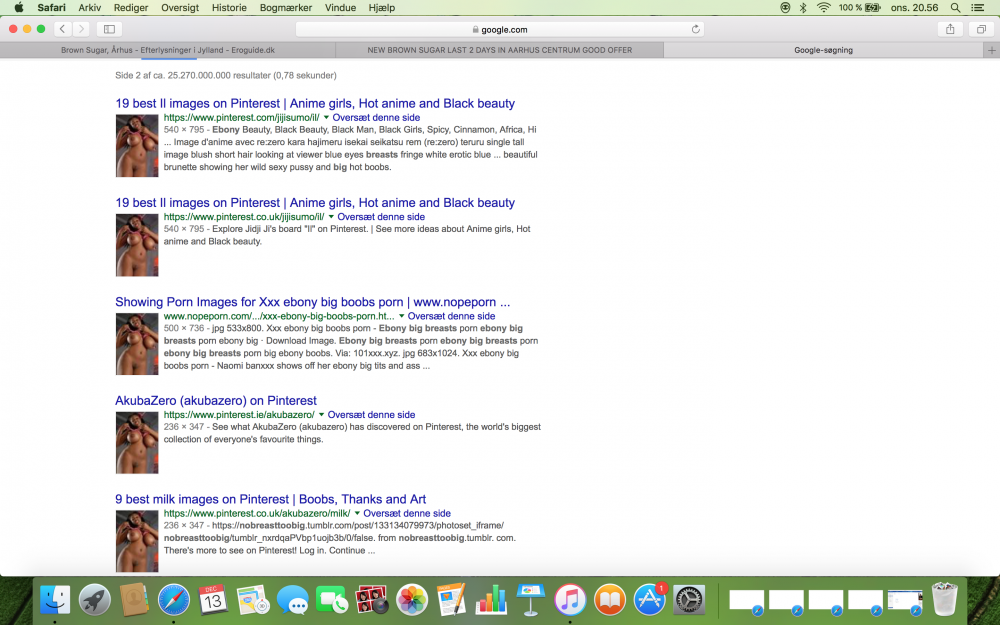Open Finder from the Dock
This screenshot has height=625, width=1000.
click(x=55, y=600)
